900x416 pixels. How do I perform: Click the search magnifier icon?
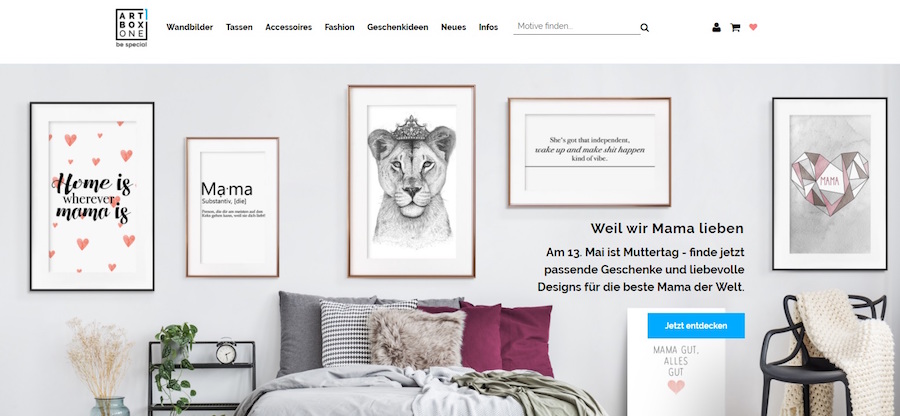pyautogui.click(x=645, y=28)
